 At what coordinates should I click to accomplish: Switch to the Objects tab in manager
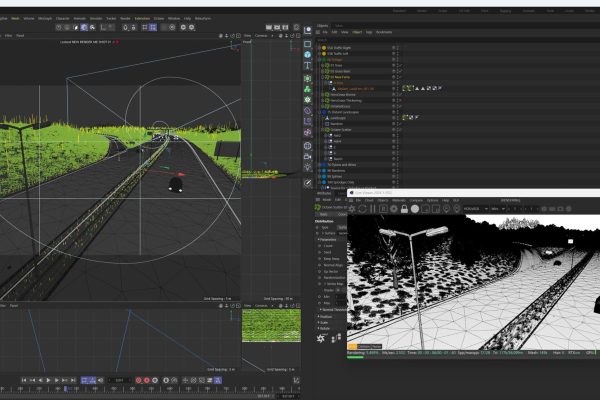pos(322,25)
